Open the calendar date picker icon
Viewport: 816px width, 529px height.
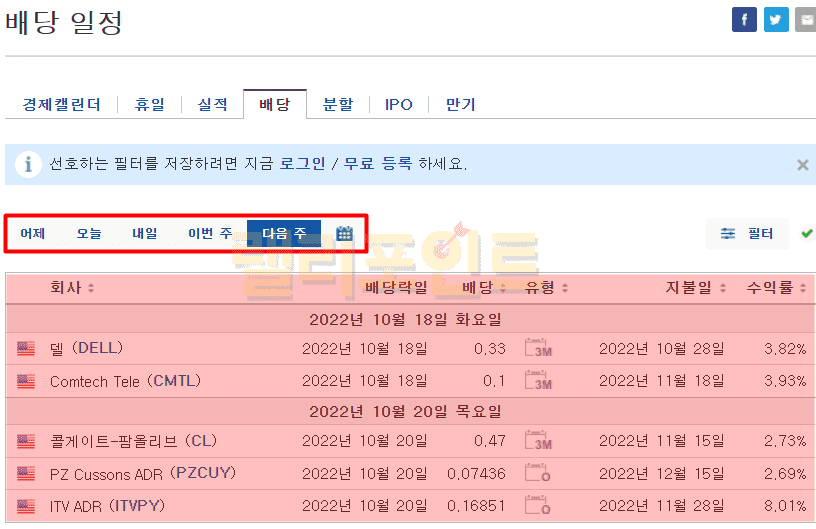pos(345,234)
